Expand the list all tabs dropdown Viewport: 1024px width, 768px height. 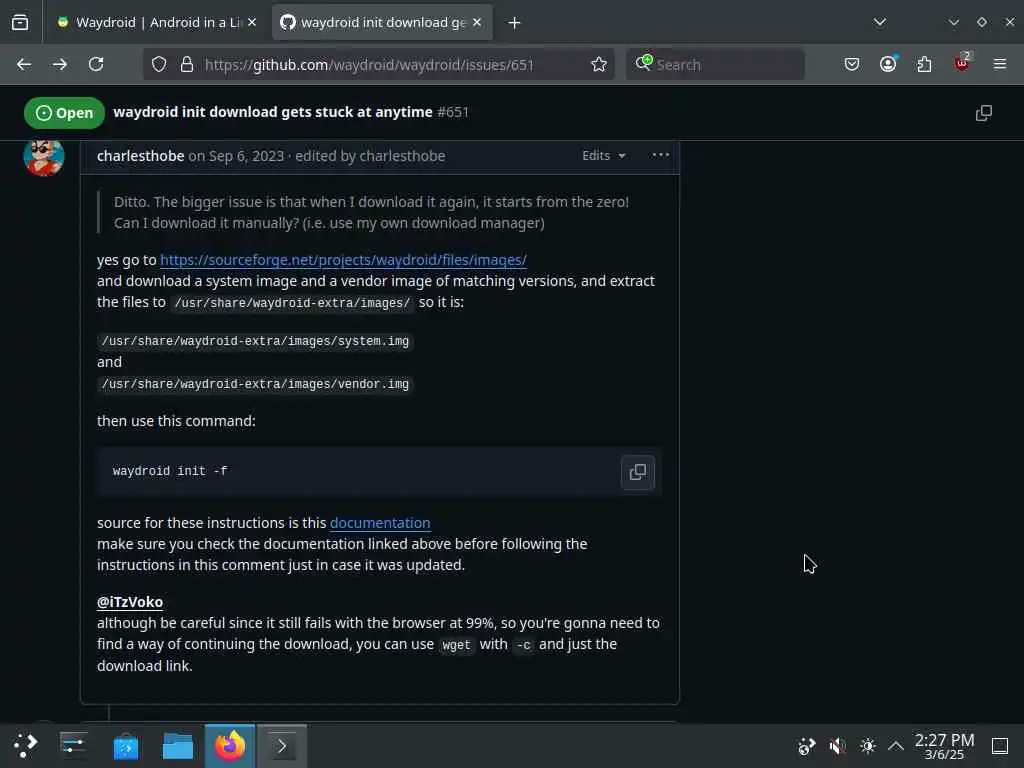(x=880, y=22)
